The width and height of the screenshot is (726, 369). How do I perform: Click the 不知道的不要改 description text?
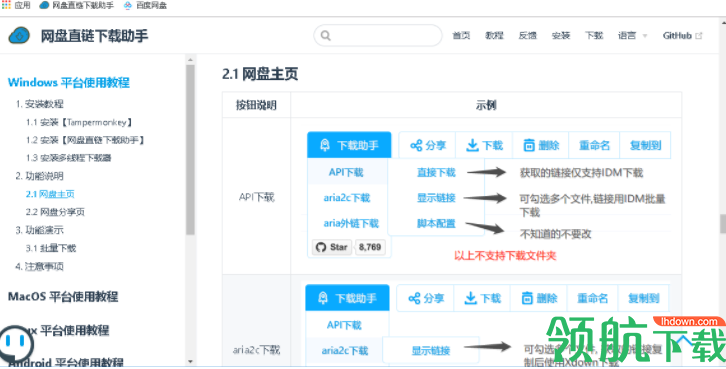click(x=556, y=234)
